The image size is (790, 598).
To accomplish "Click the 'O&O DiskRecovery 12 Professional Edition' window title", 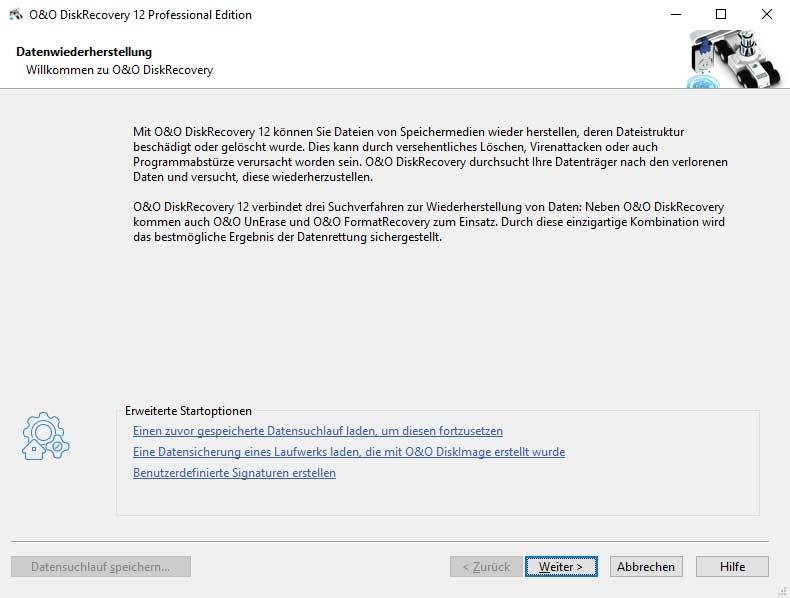I will coord(141,15).
